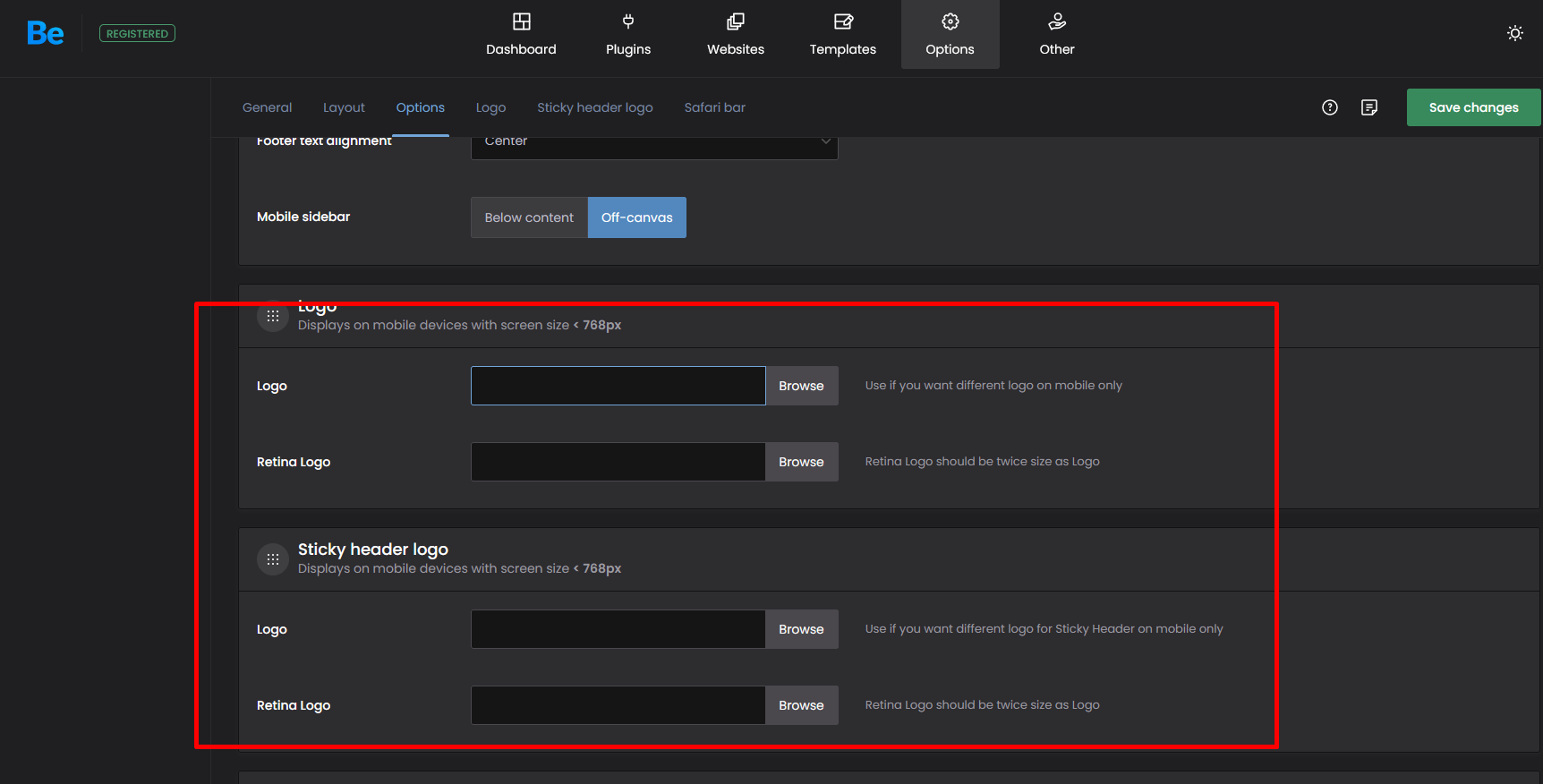Browse for Sticky header Logo image

[801, 629]
